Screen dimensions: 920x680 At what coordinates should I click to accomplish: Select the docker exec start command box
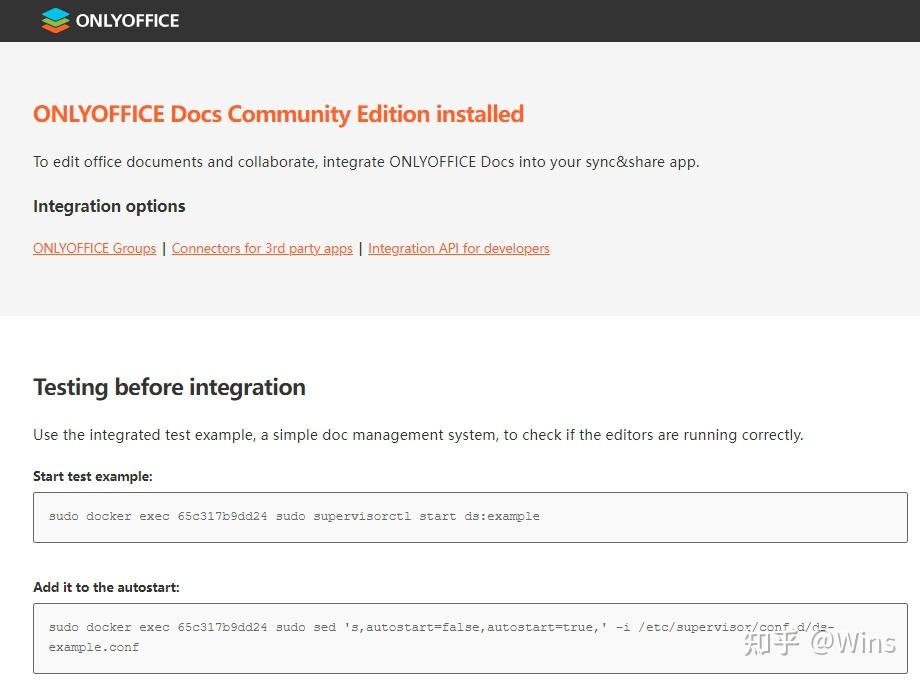460,517
